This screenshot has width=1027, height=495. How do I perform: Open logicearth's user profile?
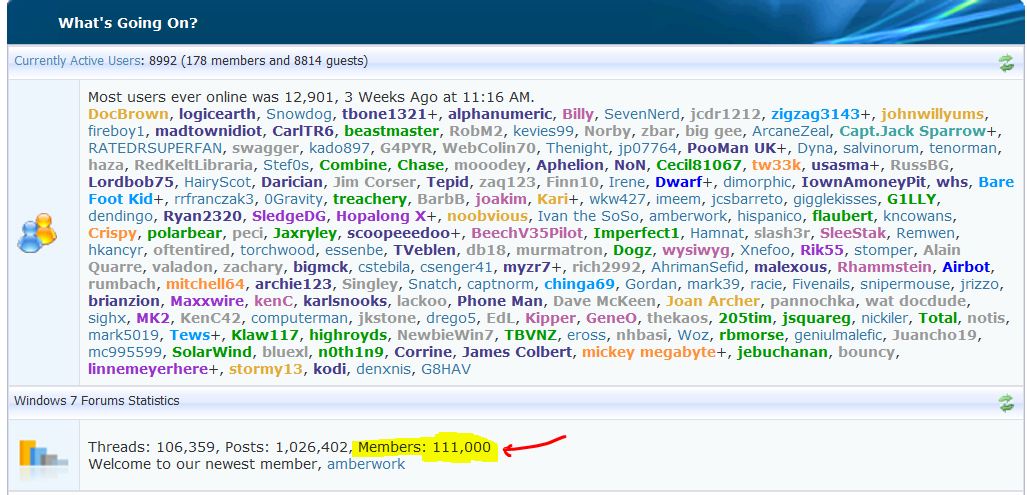point(217,114)
